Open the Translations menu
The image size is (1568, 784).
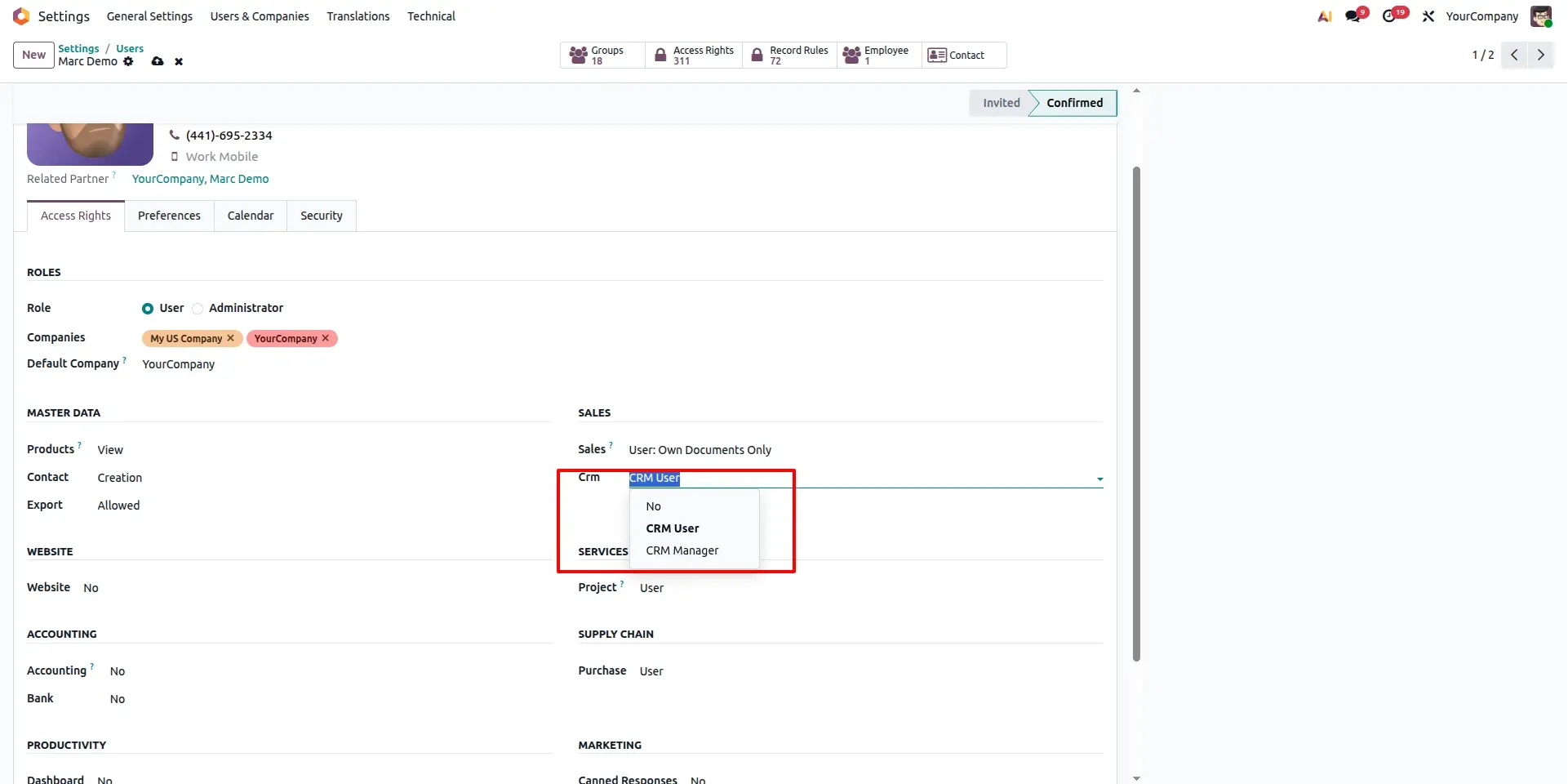pyautogui.click(x=358, y=16)
